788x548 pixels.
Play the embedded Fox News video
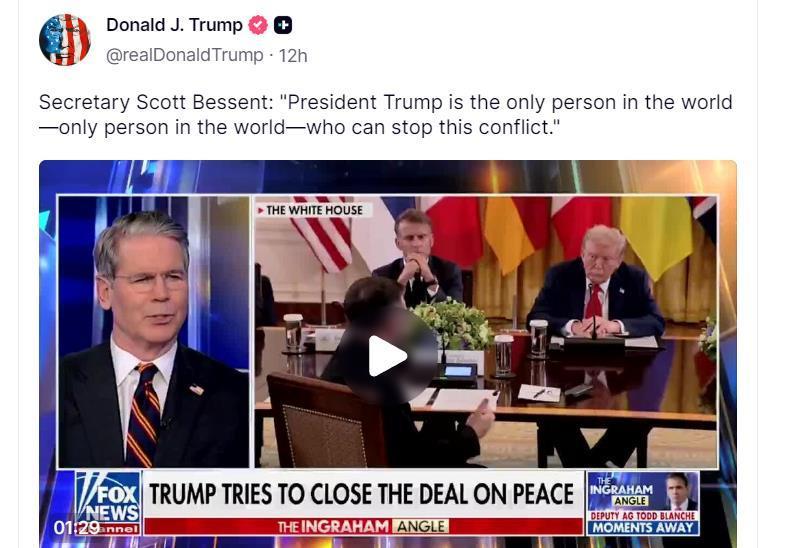tap(387, 356)
